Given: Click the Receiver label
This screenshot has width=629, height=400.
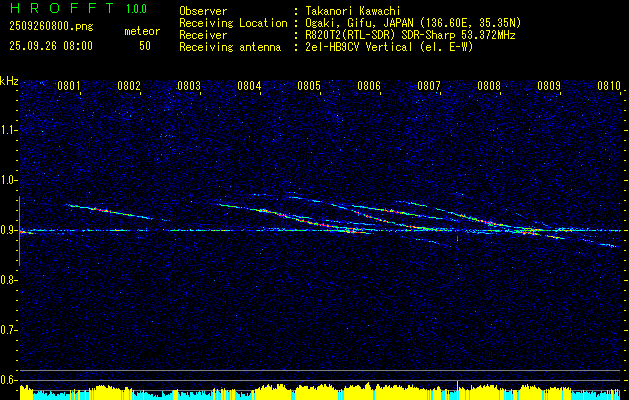Looking at the screenshot, I should [203, 35].
